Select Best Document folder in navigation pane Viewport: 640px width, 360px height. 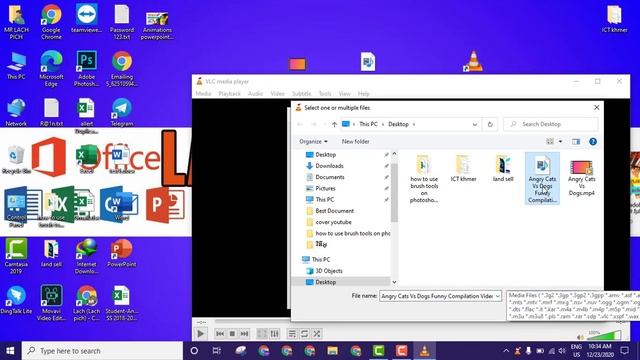pos(334,211)
